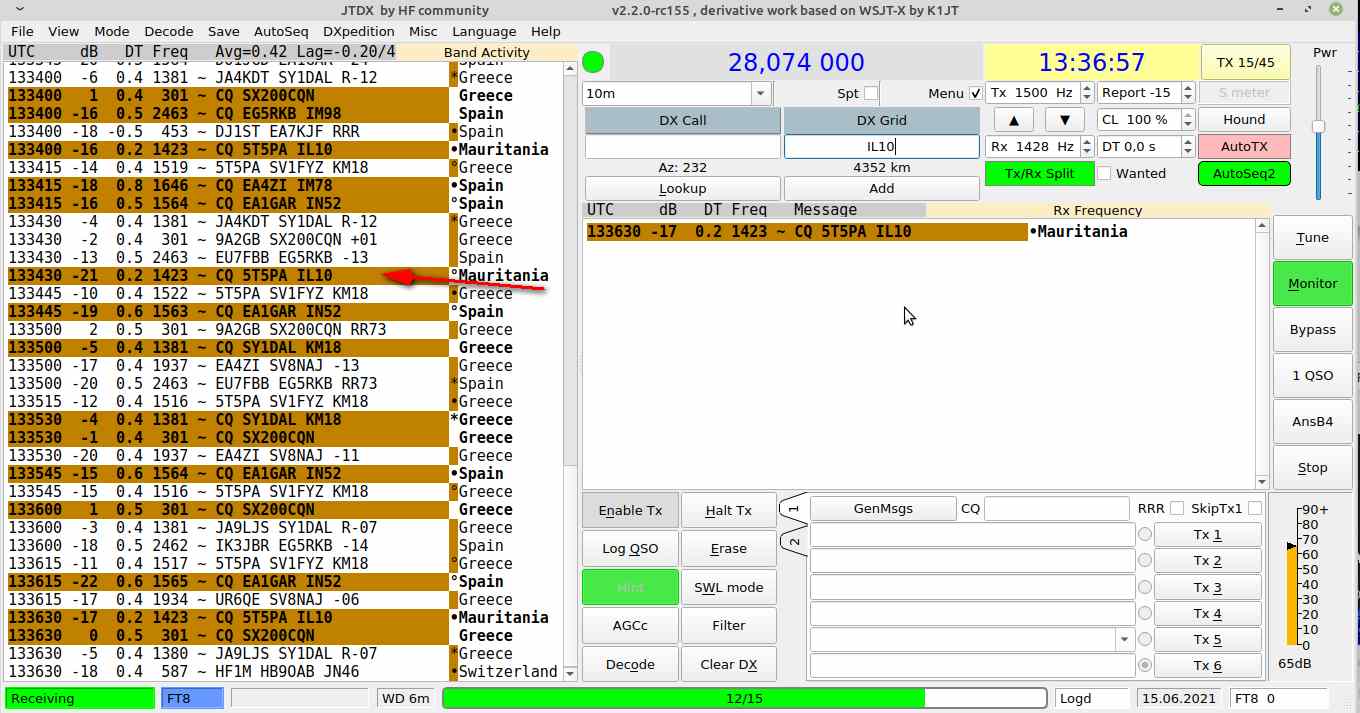Viewport: 1360px width, 713px height.
Task: Click the up arrow frequency button
Action: pyautogui.click(x=1013, y=120)
